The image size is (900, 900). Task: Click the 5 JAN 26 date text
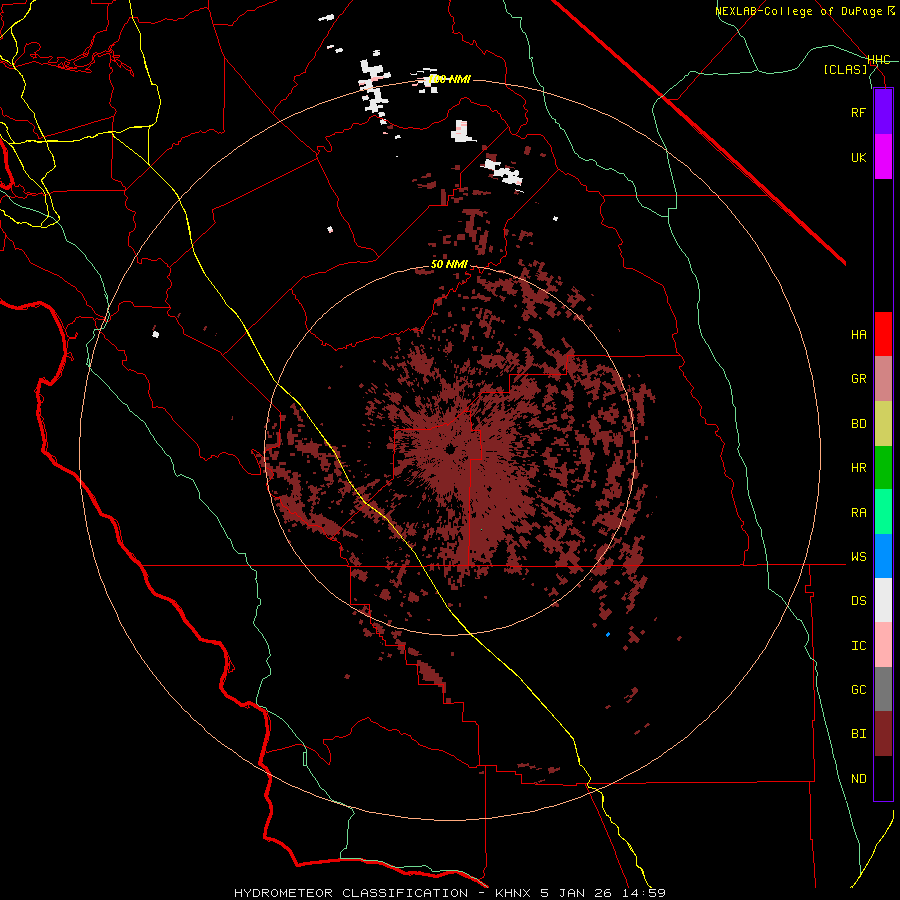(x=576, y=893)
